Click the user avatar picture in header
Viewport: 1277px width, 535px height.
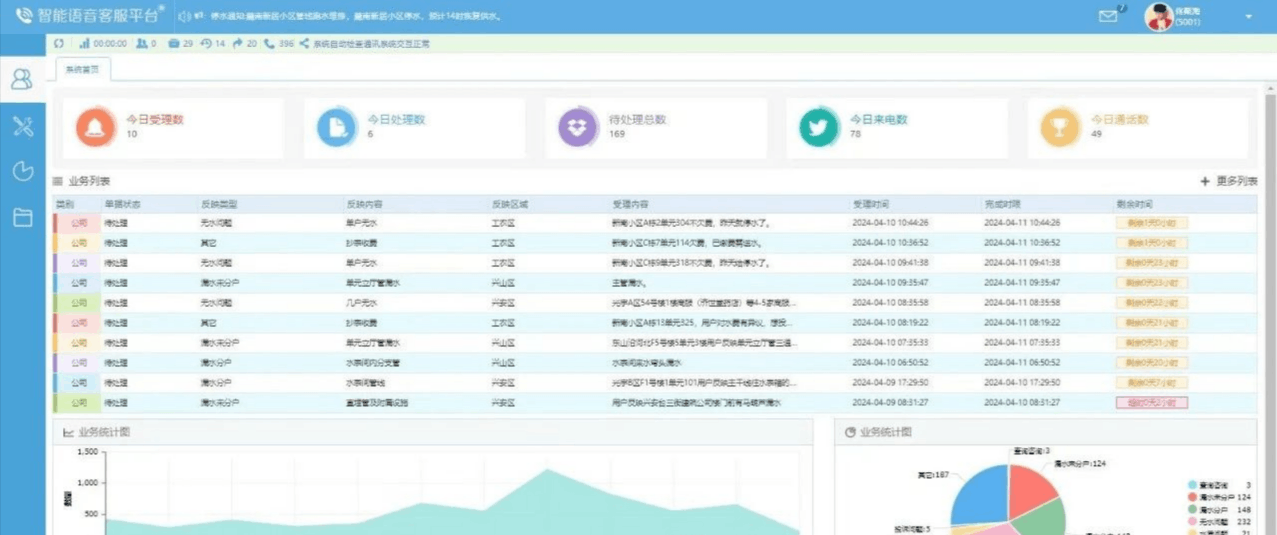point(1158,17)
